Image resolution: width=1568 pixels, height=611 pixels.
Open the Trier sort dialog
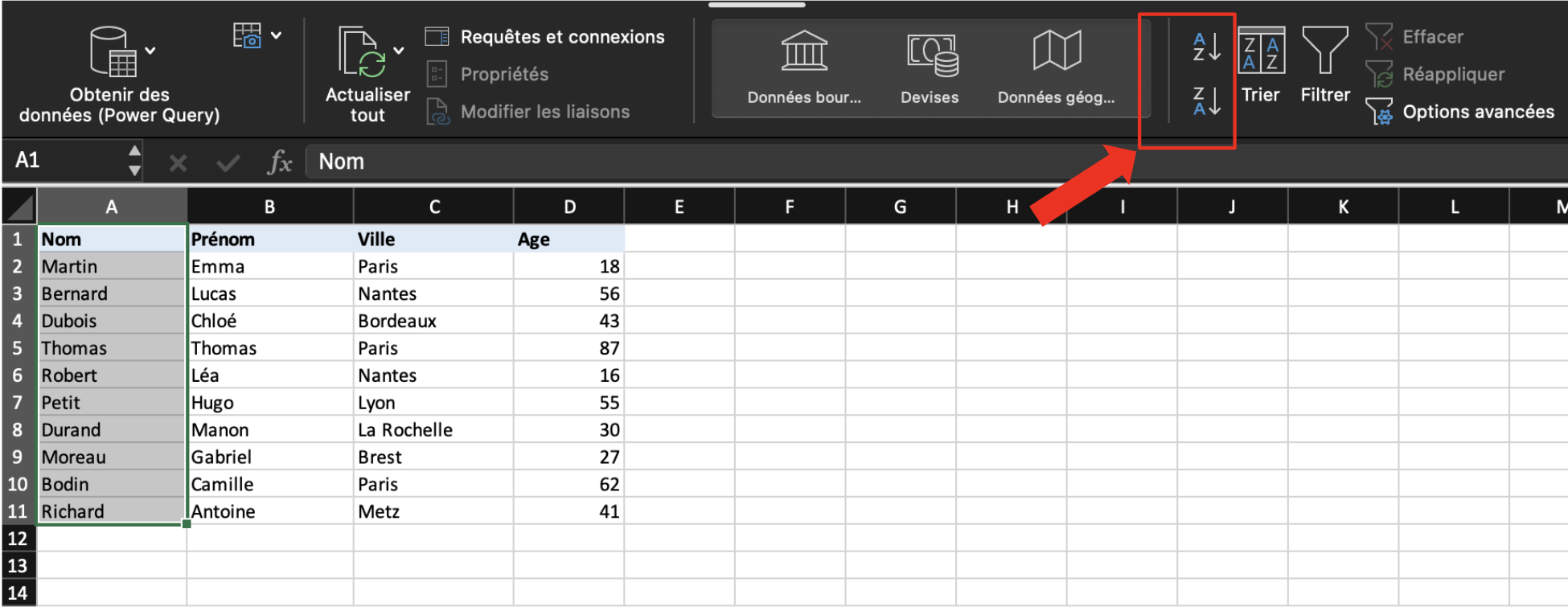(1261, 66)
